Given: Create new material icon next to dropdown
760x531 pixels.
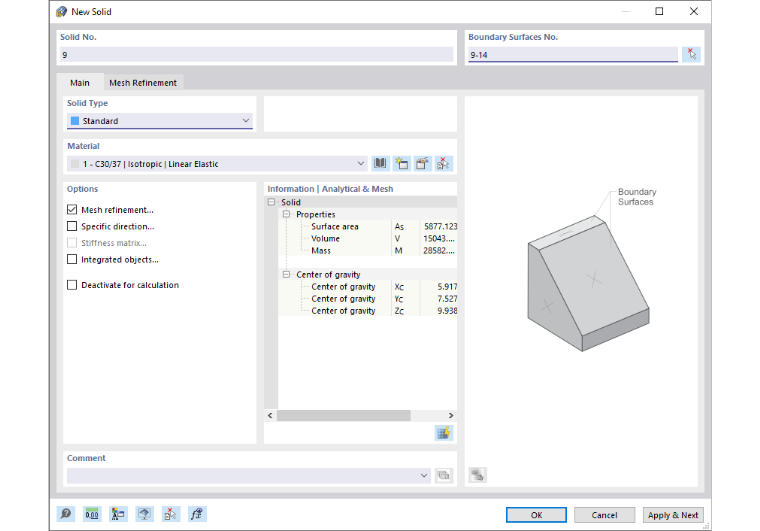Looking at the screenshot, I should click(x=401, y=164).
